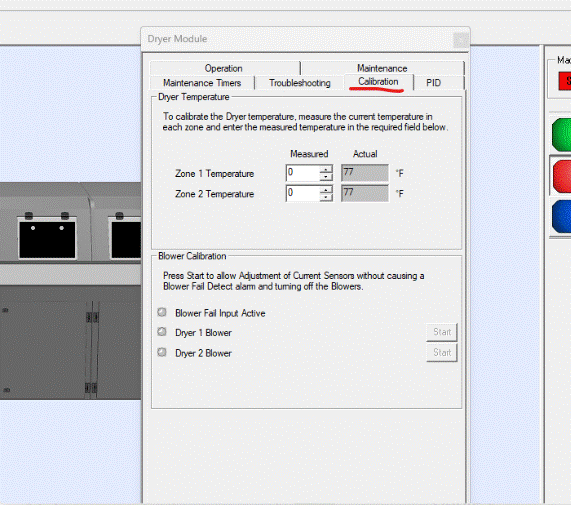Select the Calibration tab
The height and width of the screenshot is (505, 571).
378,82
